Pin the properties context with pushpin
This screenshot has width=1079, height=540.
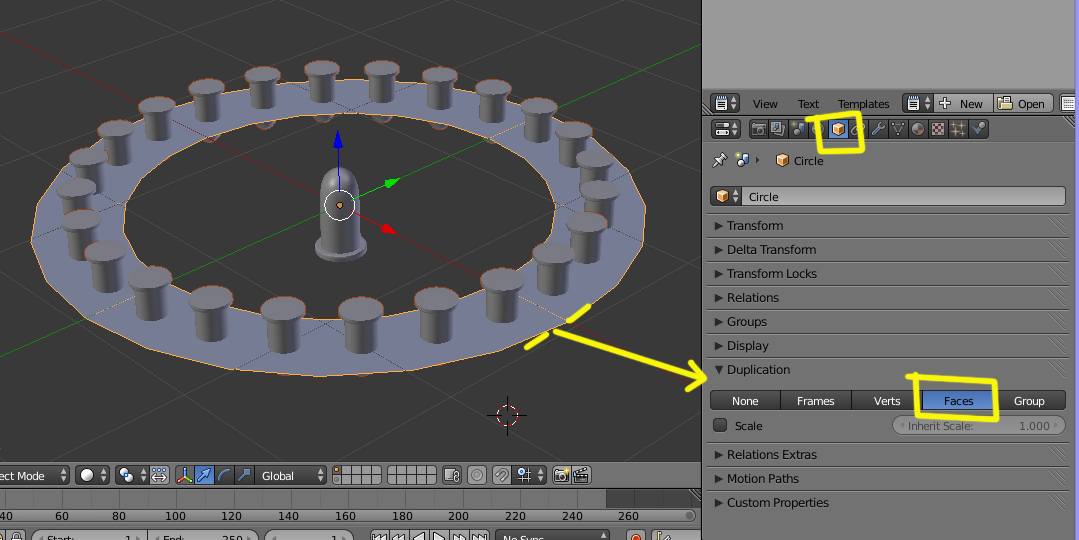pos(720,160)
